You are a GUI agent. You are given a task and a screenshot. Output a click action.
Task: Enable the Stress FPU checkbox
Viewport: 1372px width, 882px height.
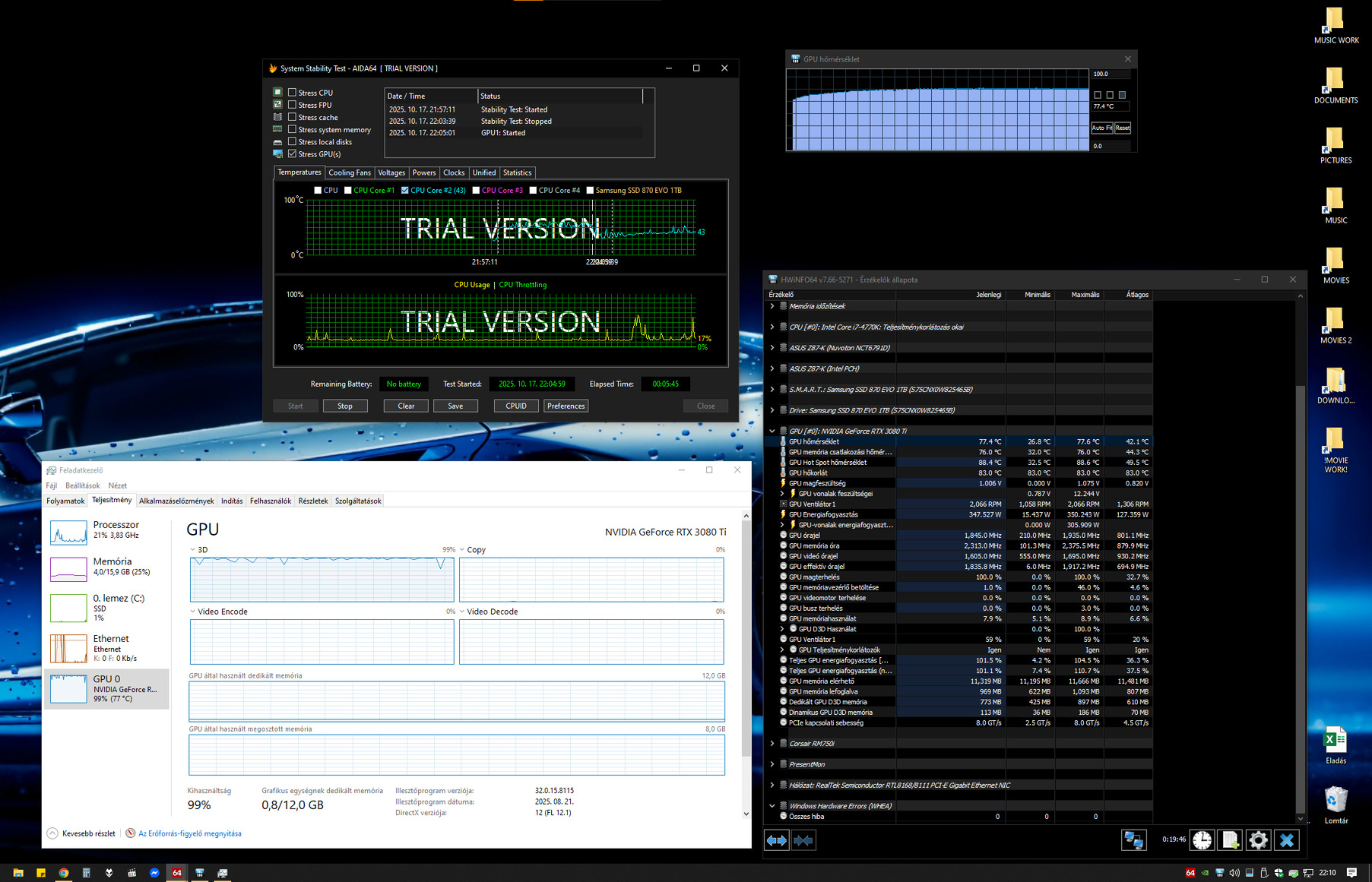(x=292, y=105)
